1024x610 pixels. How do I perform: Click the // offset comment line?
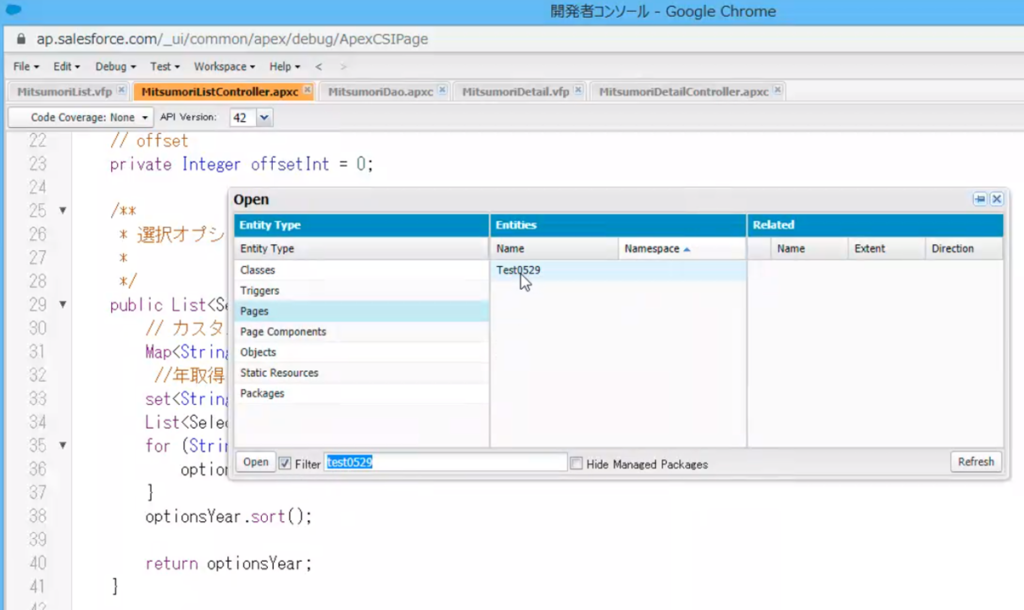(149, 141)
